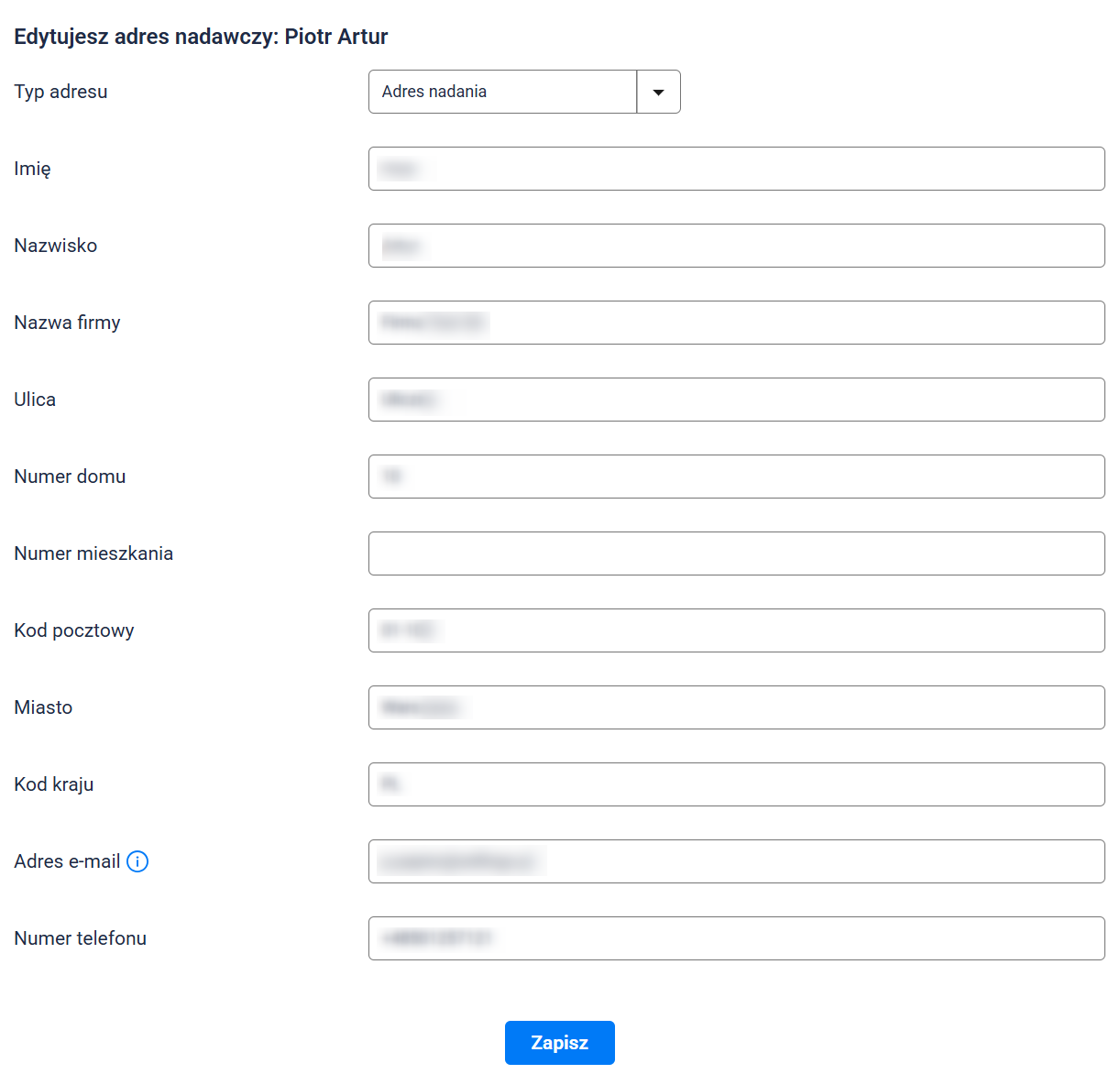Select the Numer telefonu input box
The image size is (1120, 1085).
(x=736, y=938)
